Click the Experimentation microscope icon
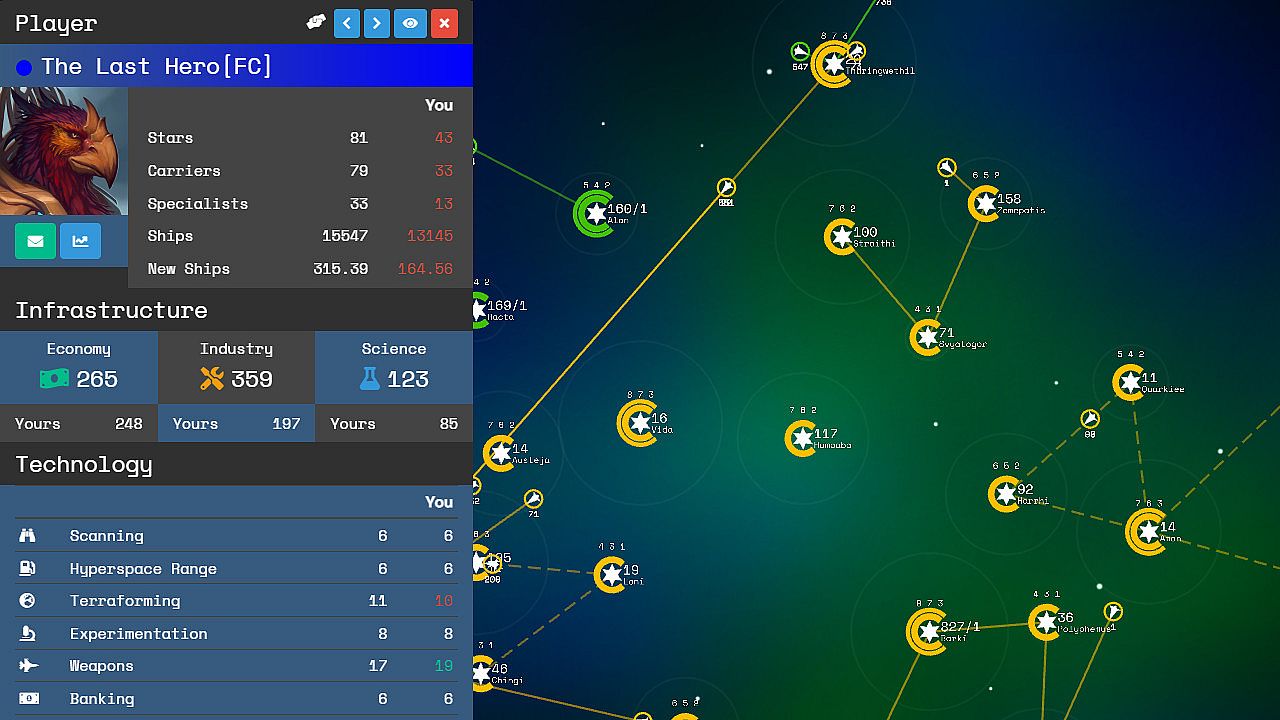This screenshot has height=720, width=1280. coord(27,633)
